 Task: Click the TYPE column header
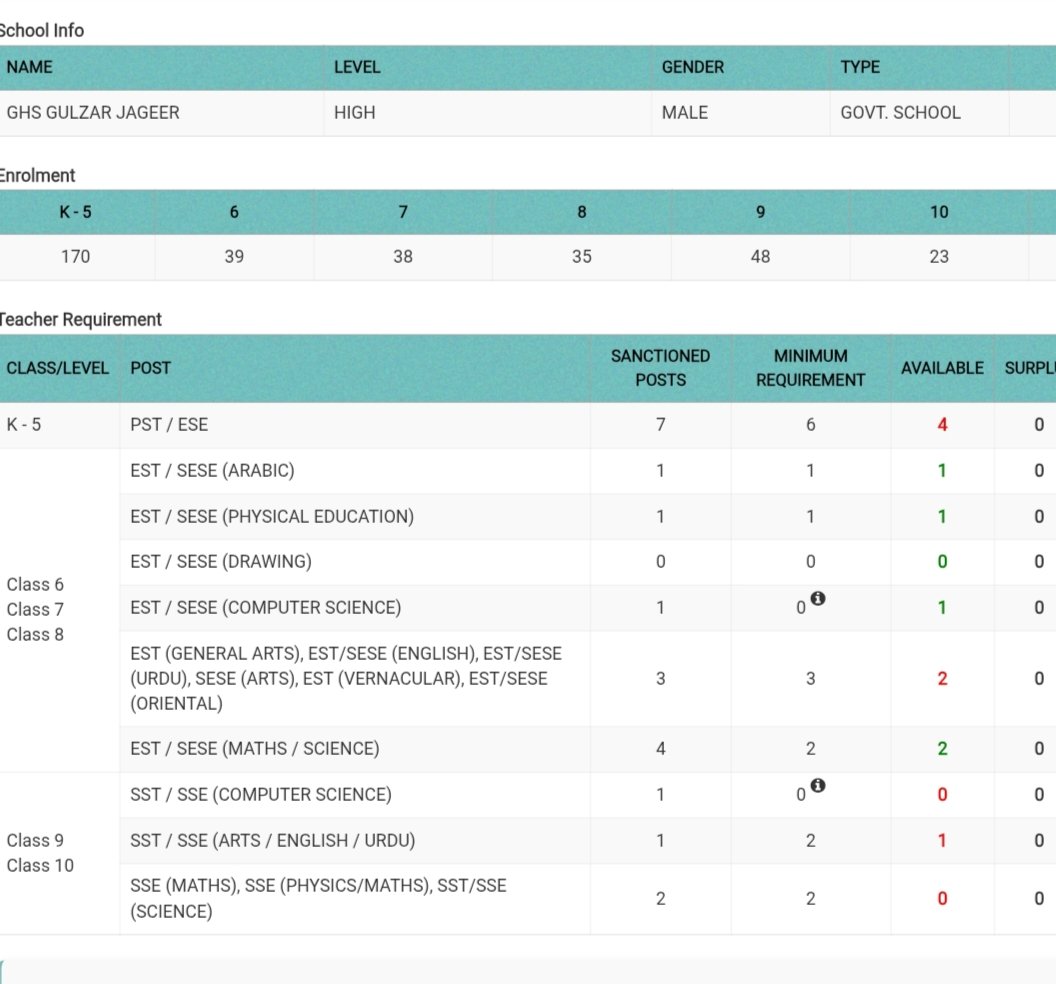(x=860, y=67)
